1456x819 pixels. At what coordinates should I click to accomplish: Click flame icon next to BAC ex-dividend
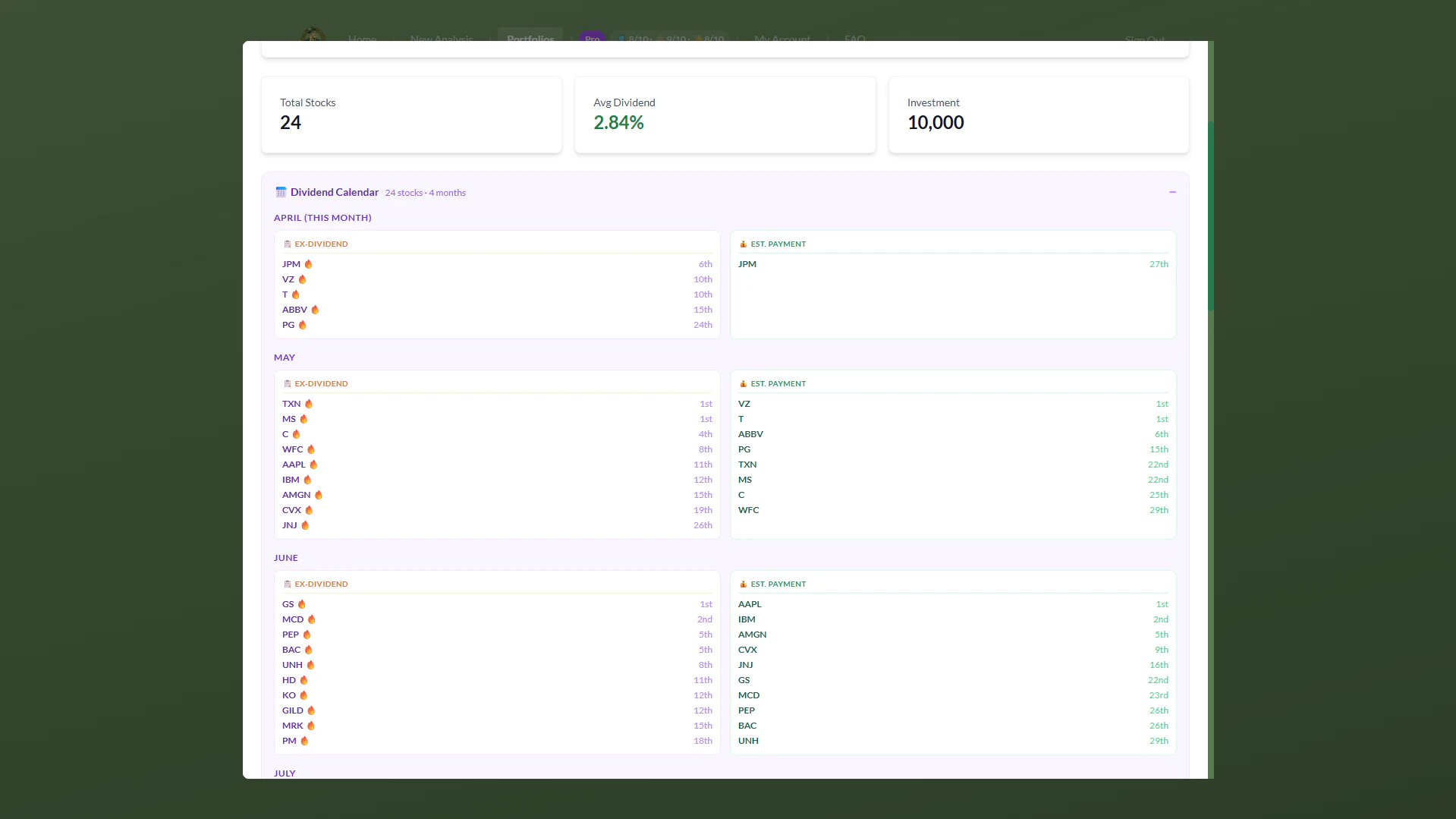point(308,650)
